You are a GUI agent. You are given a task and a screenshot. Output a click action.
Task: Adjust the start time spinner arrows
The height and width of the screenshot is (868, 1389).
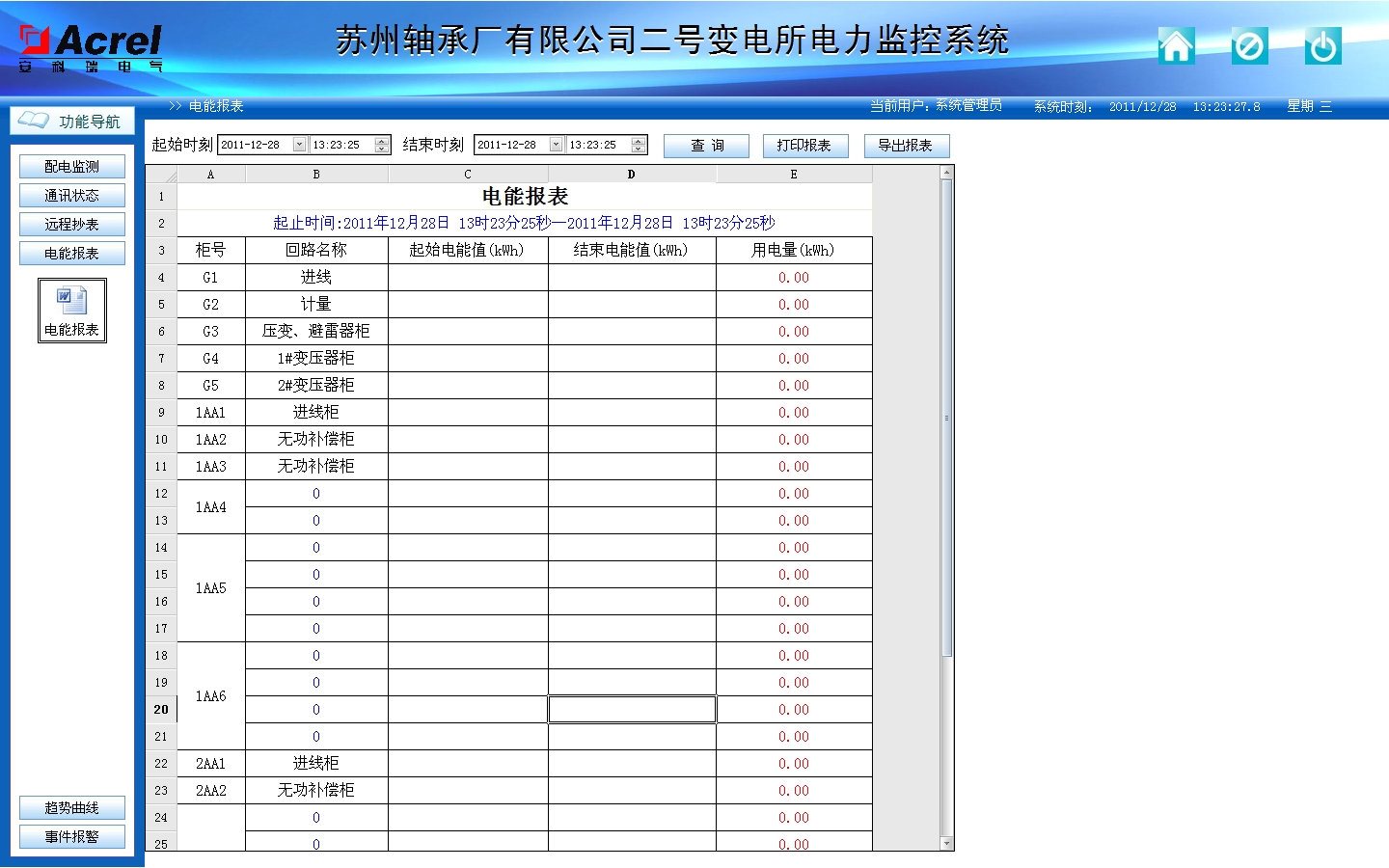pos(382,145)
